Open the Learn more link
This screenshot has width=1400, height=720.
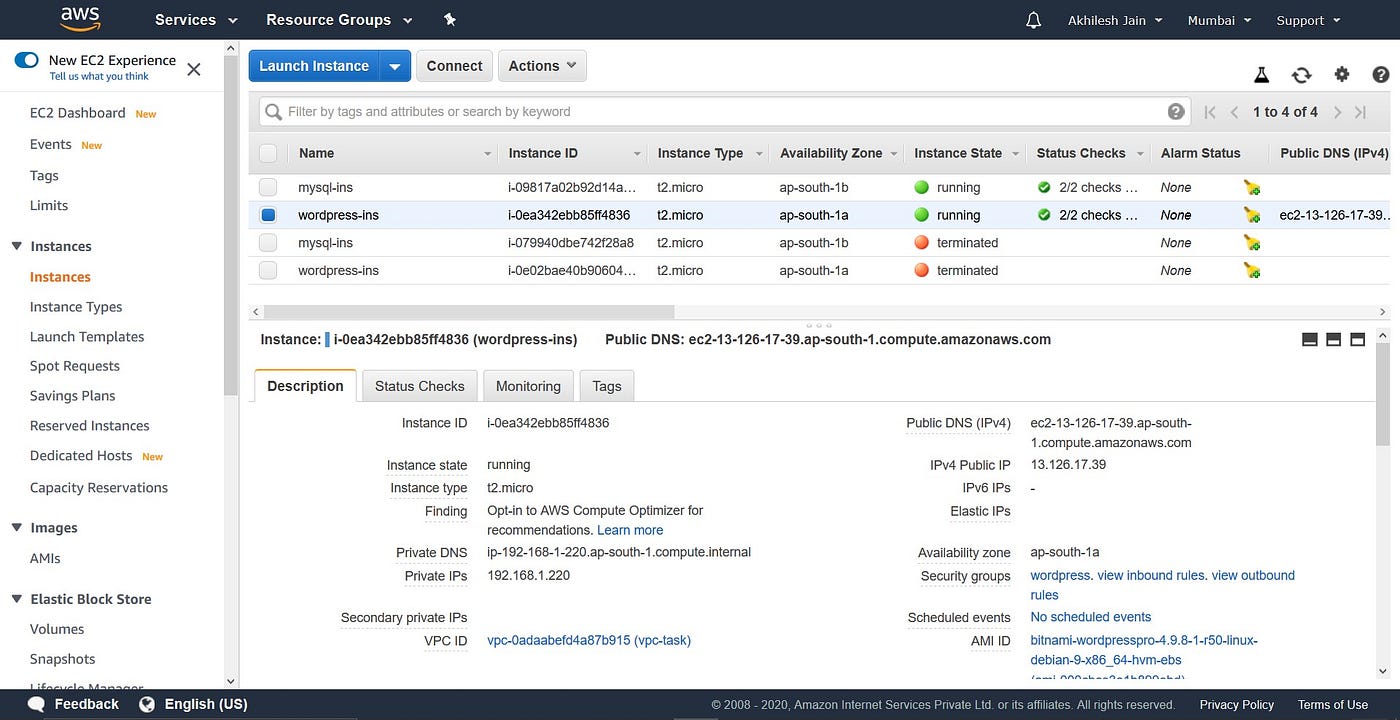[630, 530]
